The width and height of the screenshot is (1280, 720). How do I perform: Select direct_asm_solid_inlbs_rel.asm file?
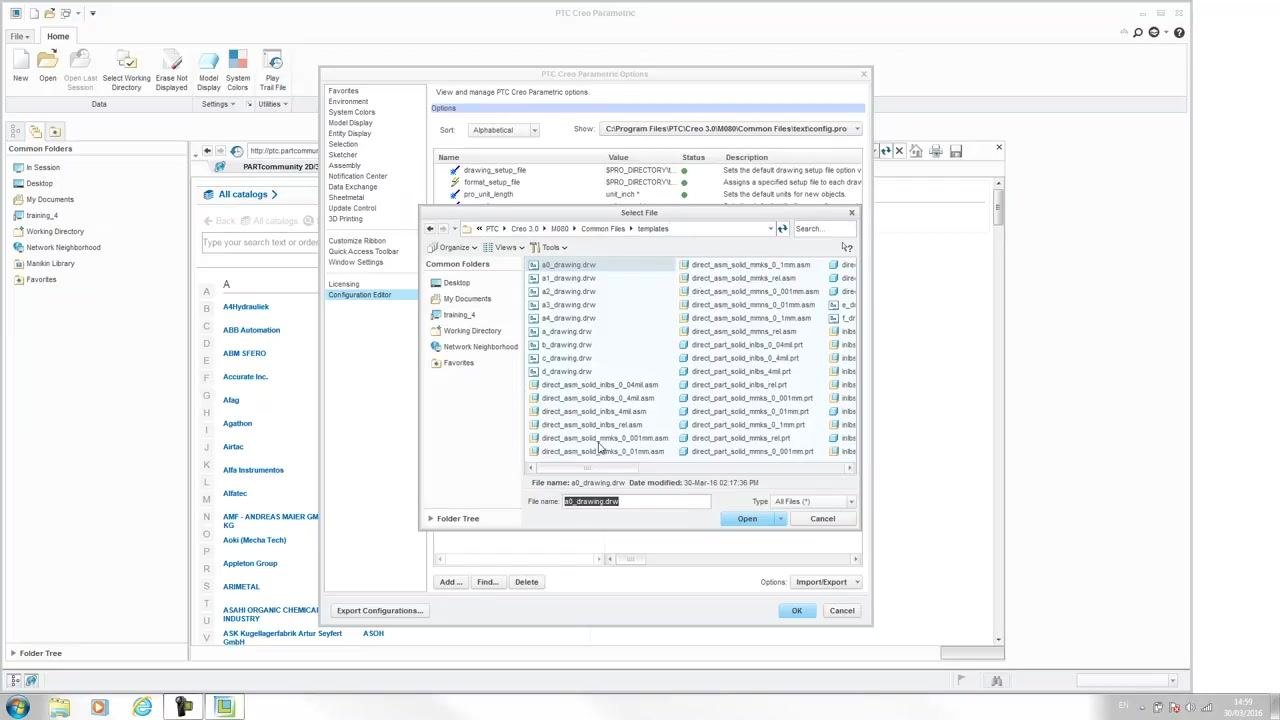pos(592,425)
